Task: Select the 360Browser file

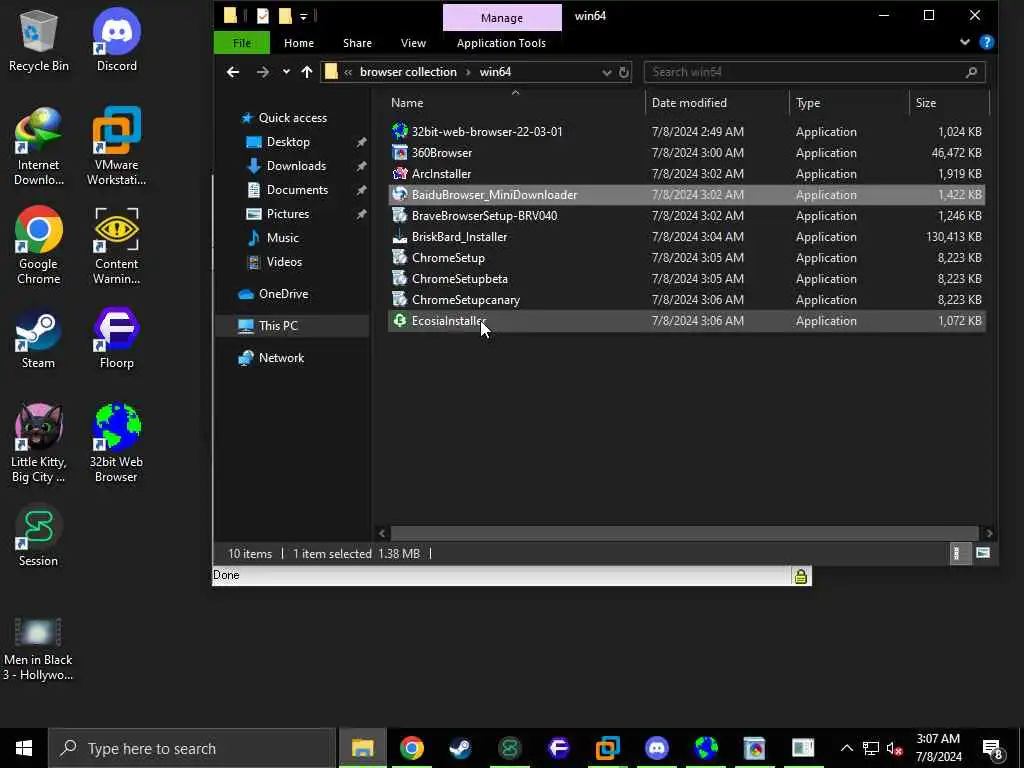Action: pos(686,153)
